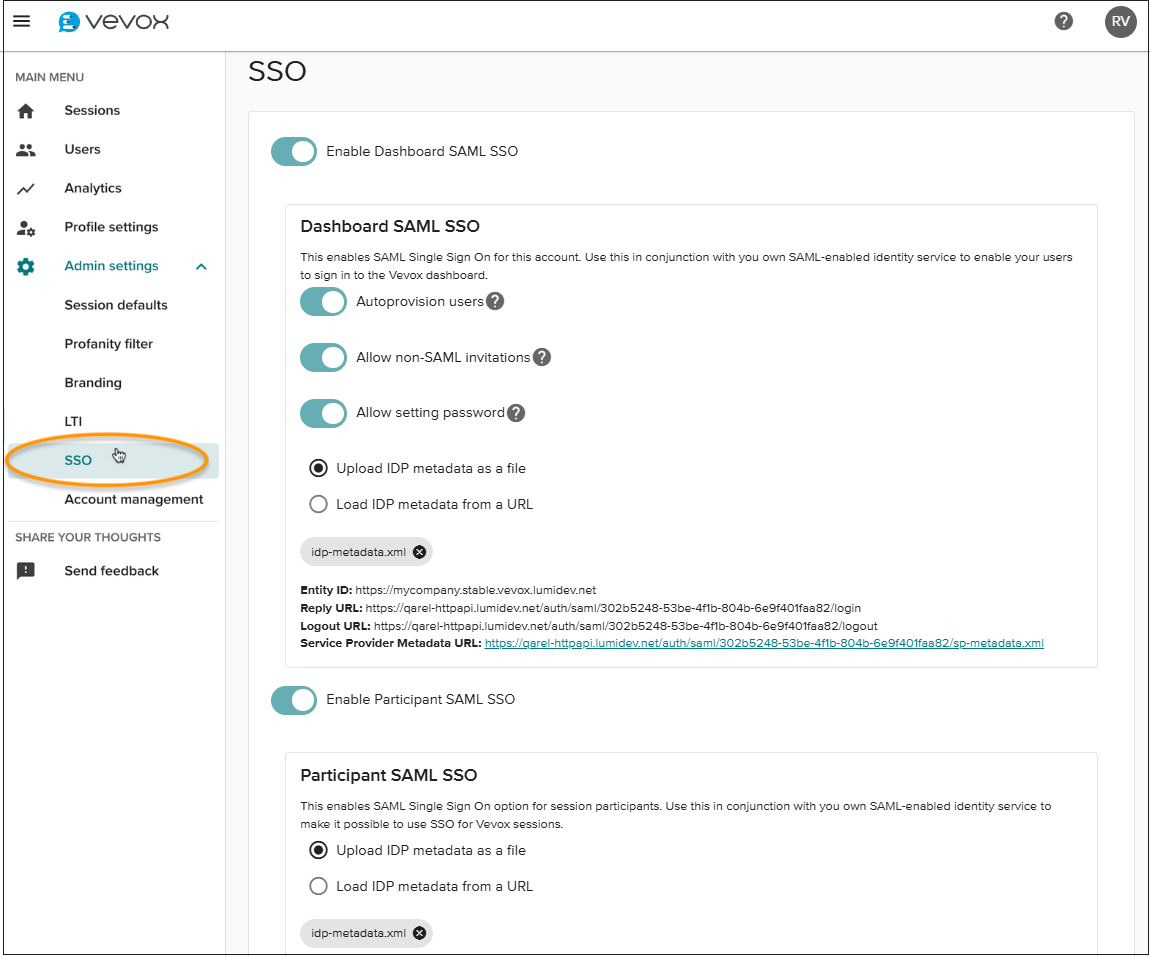This screenshot has width=1150, height=957.
Task: Open Branding submenu item
Action: (x=93, y=383)
